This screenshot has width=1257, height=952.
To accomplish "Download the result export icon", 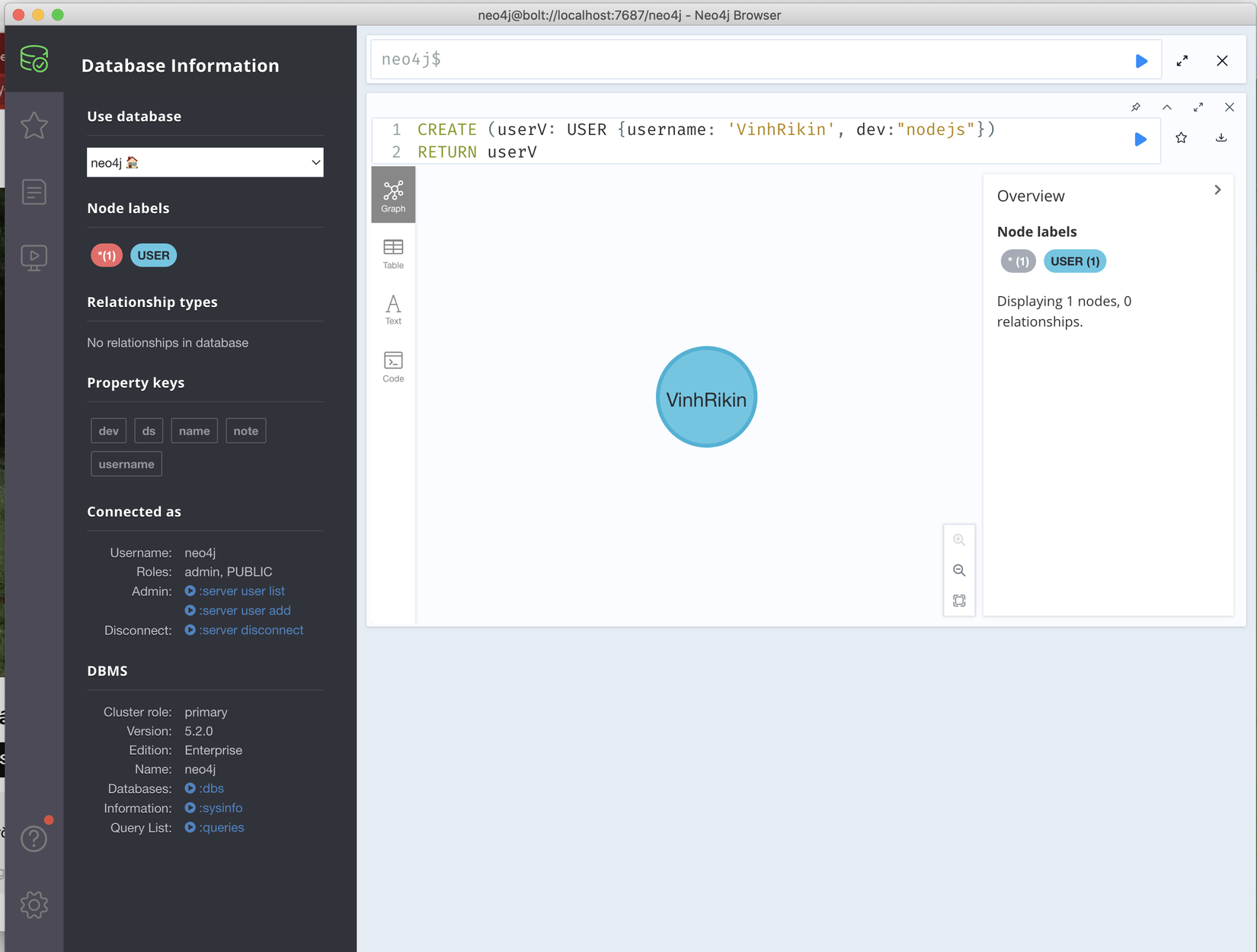I will tap(1221, 138).
